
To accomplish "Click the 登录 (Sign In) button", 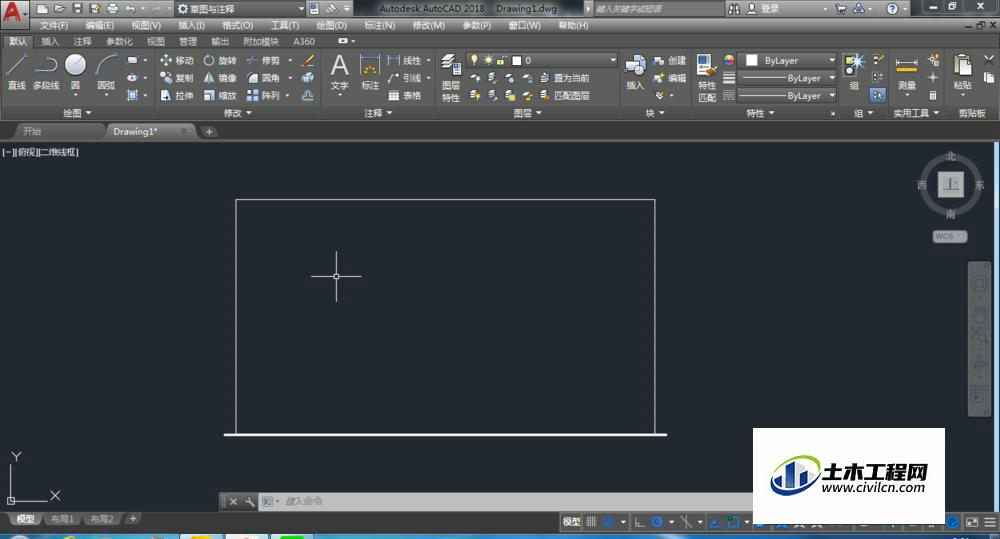I will tap(763, 8).
